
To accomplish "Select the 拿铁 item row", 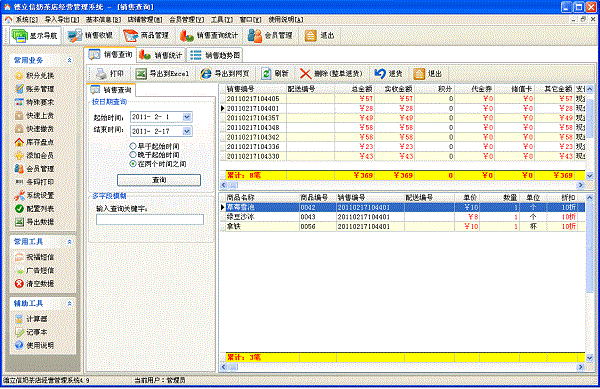I will pyautogui.click(x=403, y=226).
